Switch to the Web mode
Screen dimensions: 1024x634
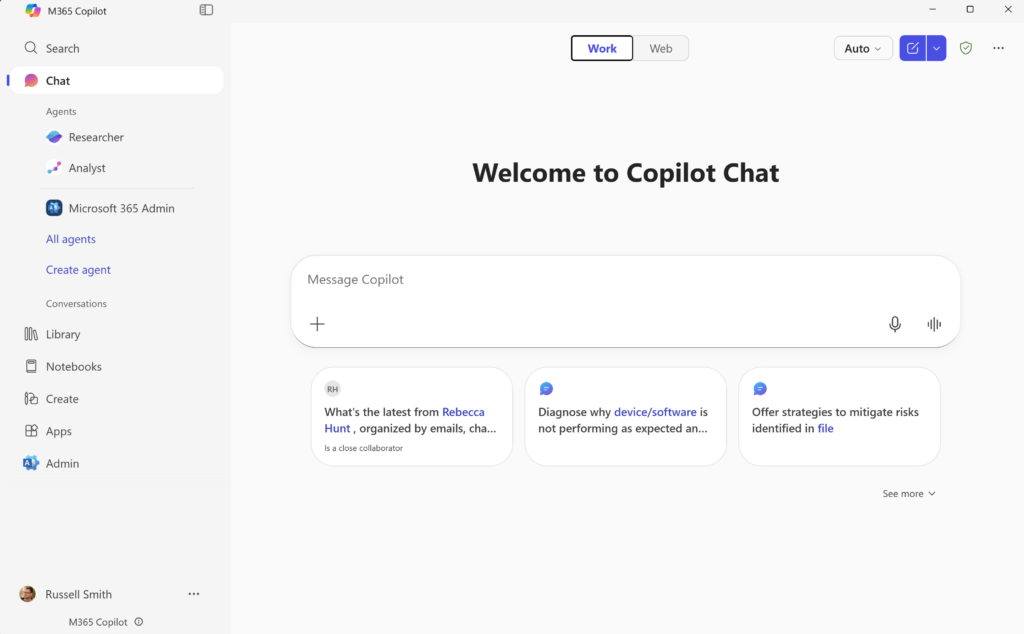[x=661, y=47]
